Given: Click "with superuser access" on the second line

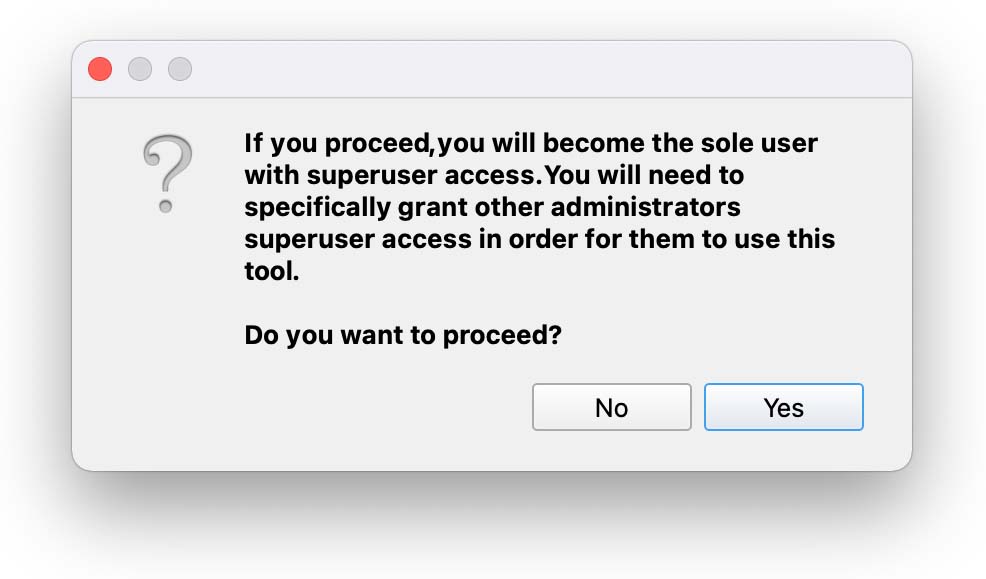Looking at the screenshot, I should point(393,175).
